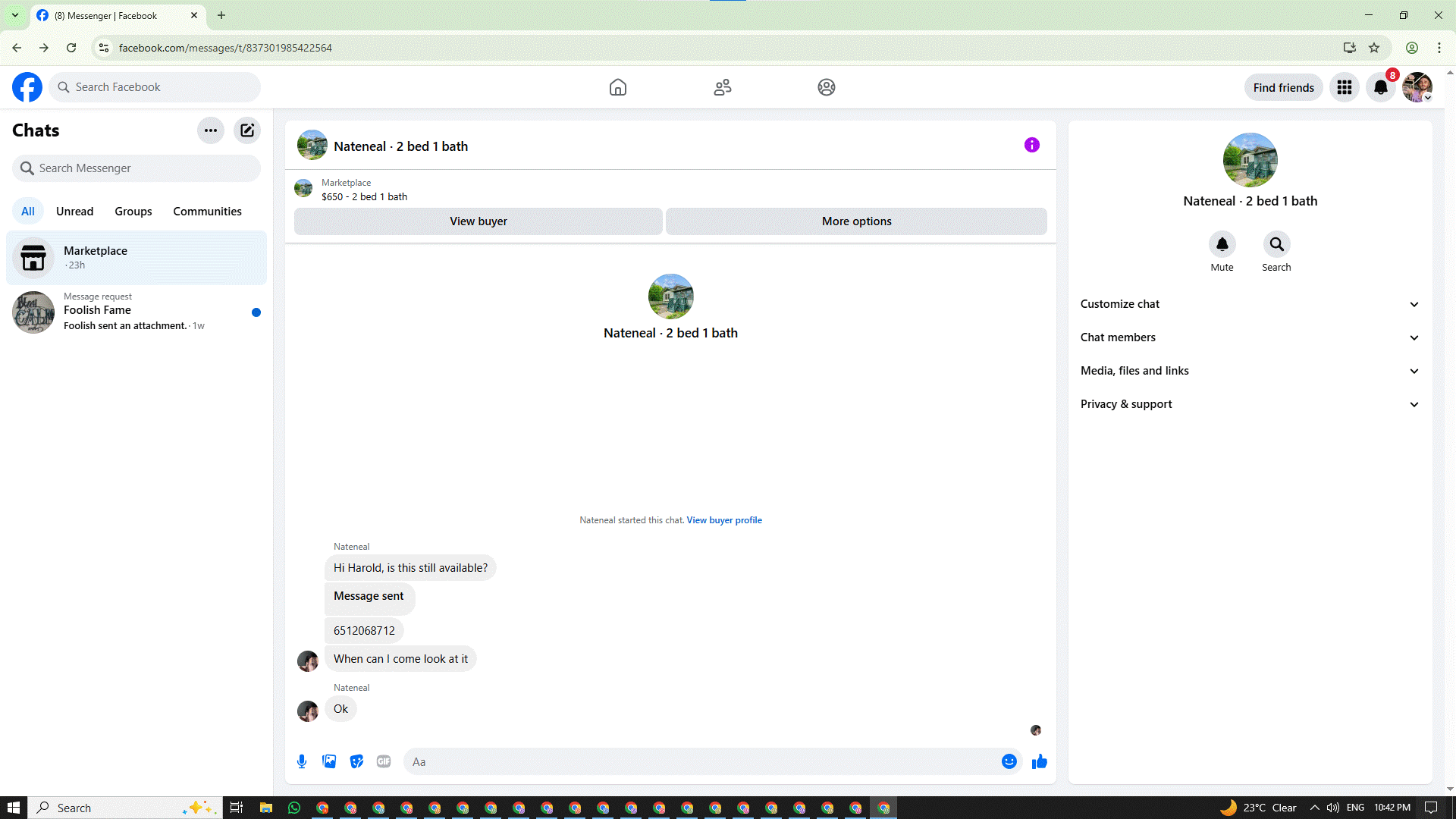The image size is (1456, 819).
Task: Attach a file using the photo icon
Action: point(329,761)
